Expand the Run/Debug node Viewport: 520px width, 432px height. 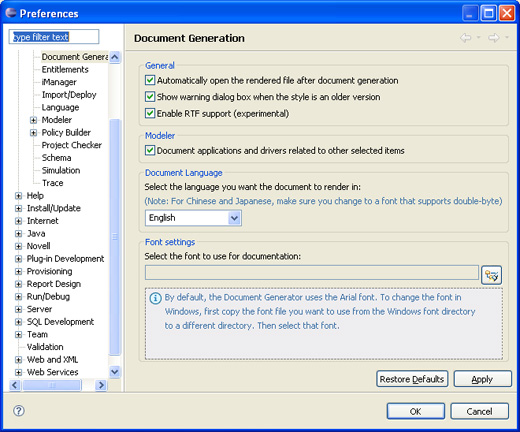click(x=19, y=297)
